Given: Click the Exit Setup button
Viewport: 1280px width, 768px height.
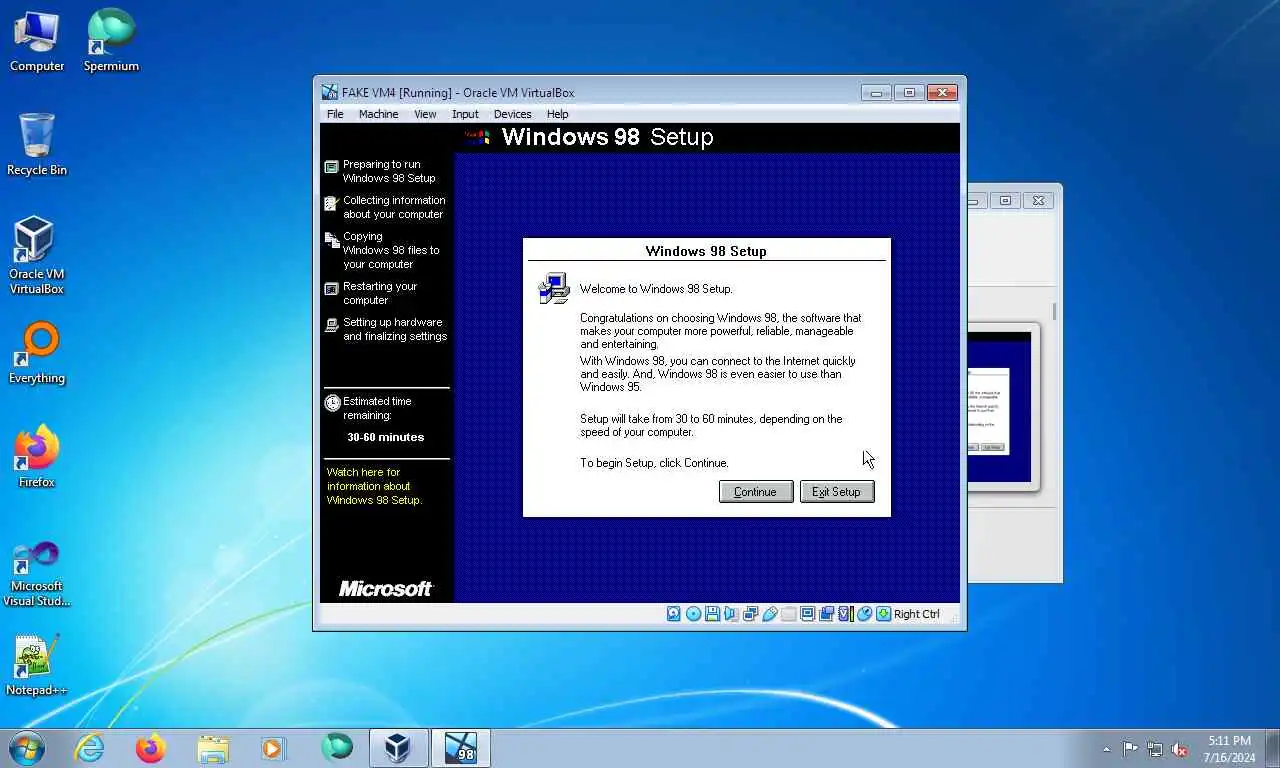Looking at the screenshot, I should (837, 492).
